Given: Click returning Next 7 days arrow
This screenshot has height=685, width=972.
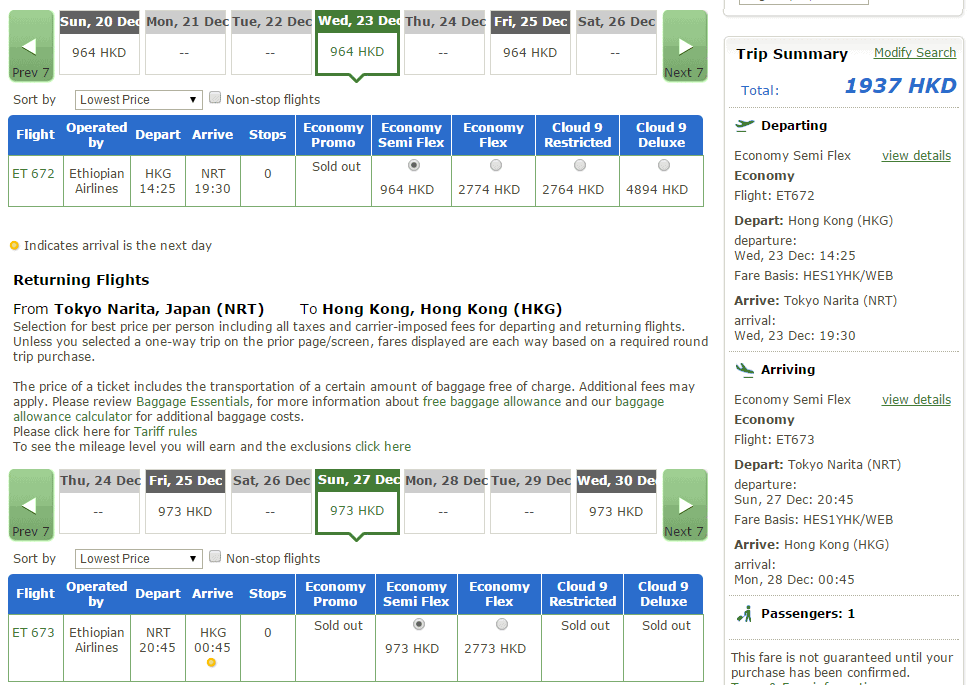Looking at the screenshot, I should point(685,505).
